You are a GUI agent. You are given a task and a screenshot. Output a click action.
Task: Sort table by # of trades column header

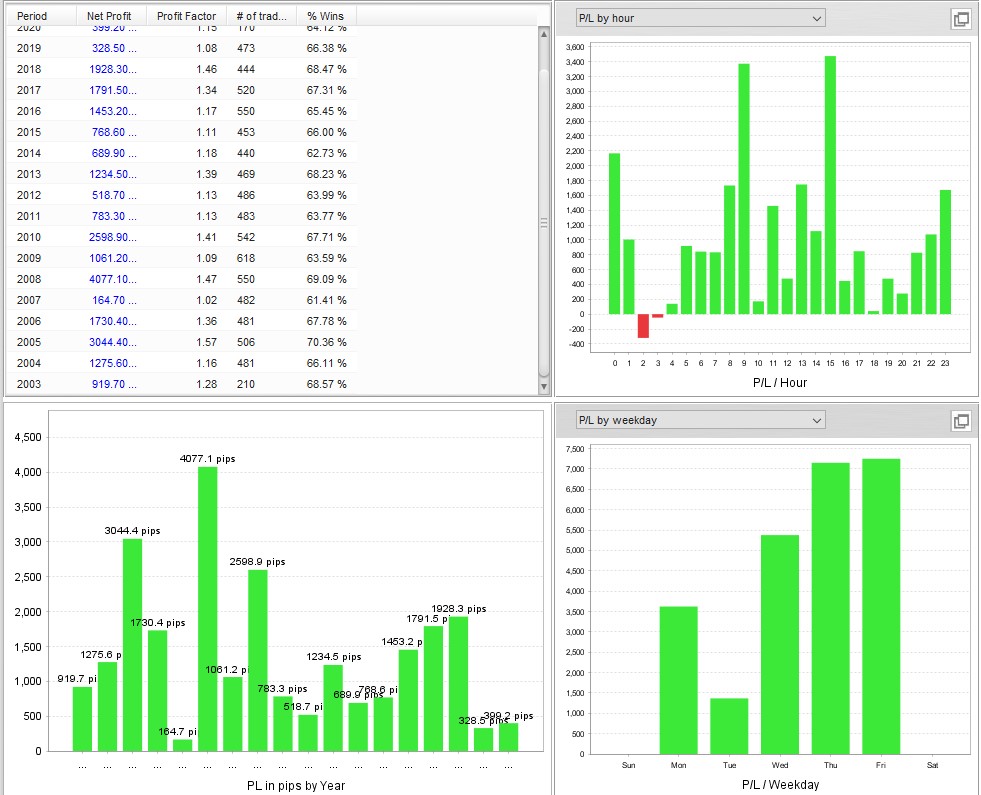point(262,16)
